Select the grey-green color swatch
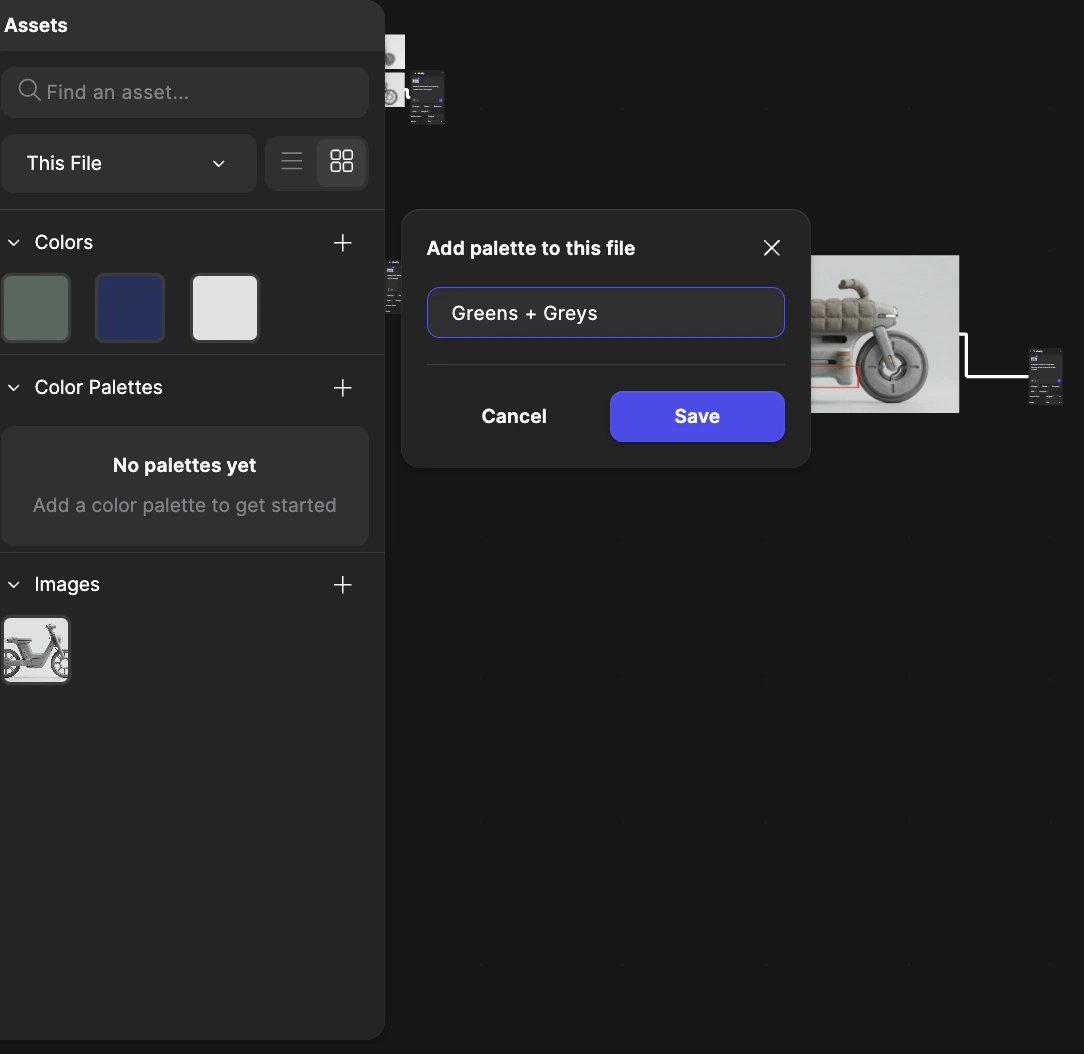Screen dimensions: 1084x1054 [x=36, y=308]
